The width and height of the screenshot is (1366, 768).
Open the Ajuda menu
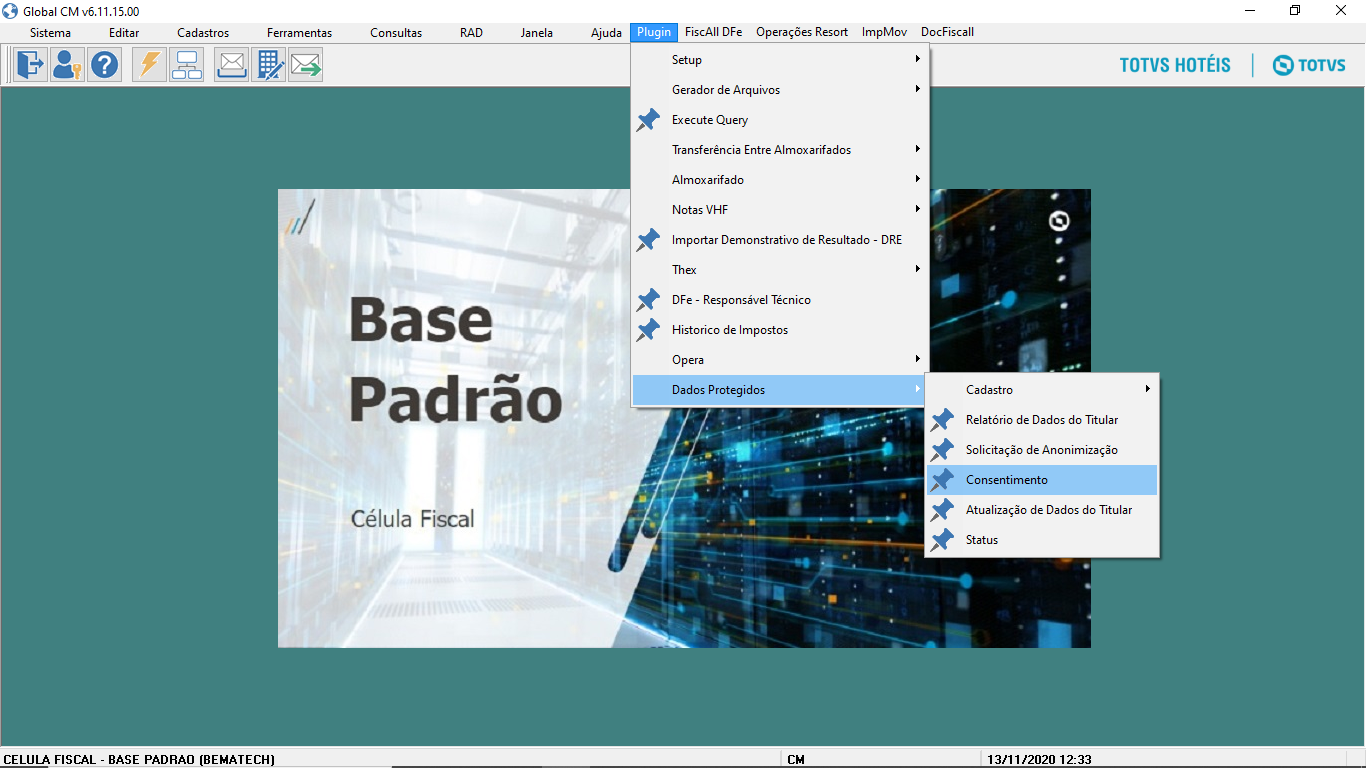coord(606,32)
